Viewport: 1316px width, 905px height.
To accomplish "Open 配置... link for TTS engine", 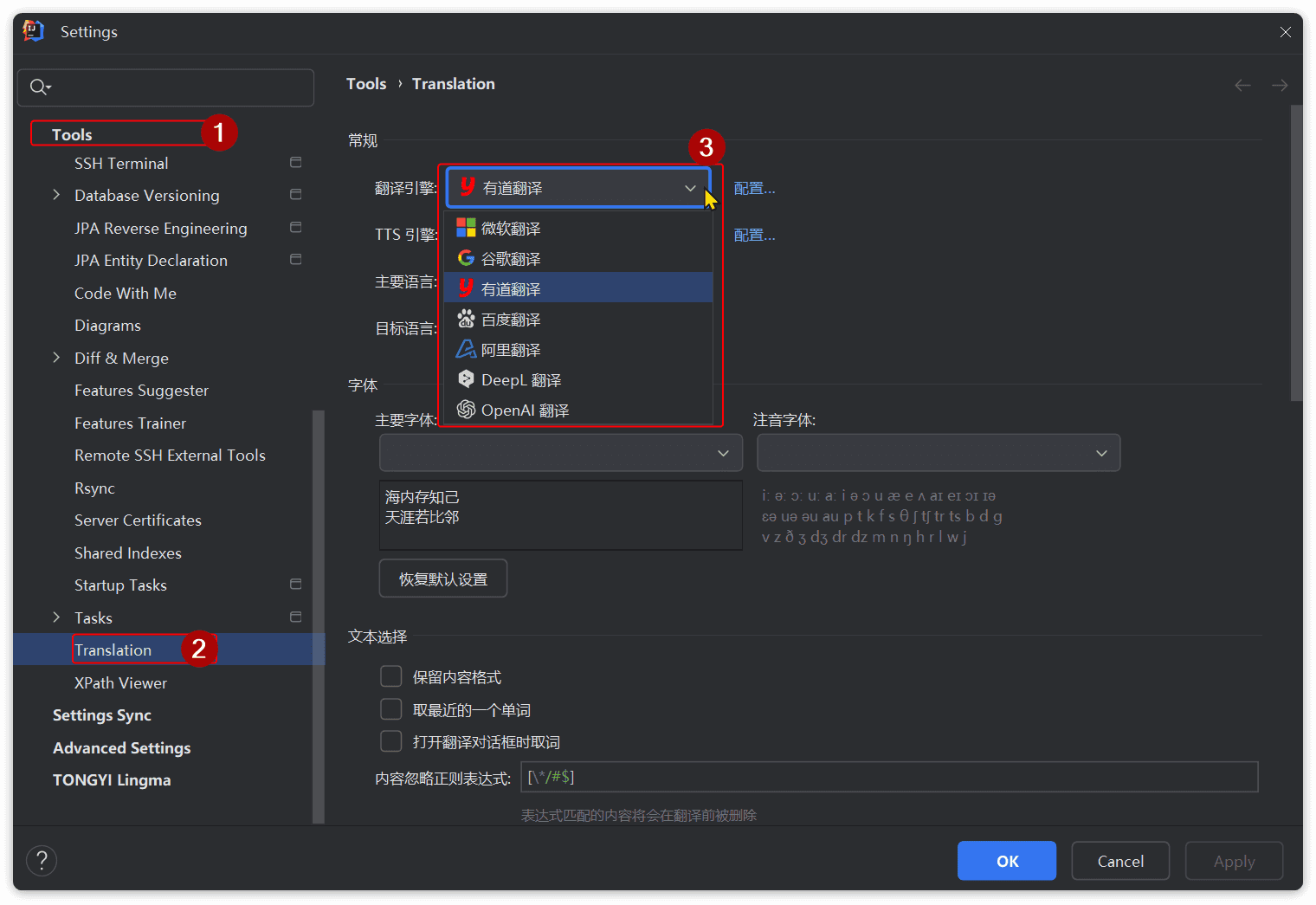I will [754, 235].
